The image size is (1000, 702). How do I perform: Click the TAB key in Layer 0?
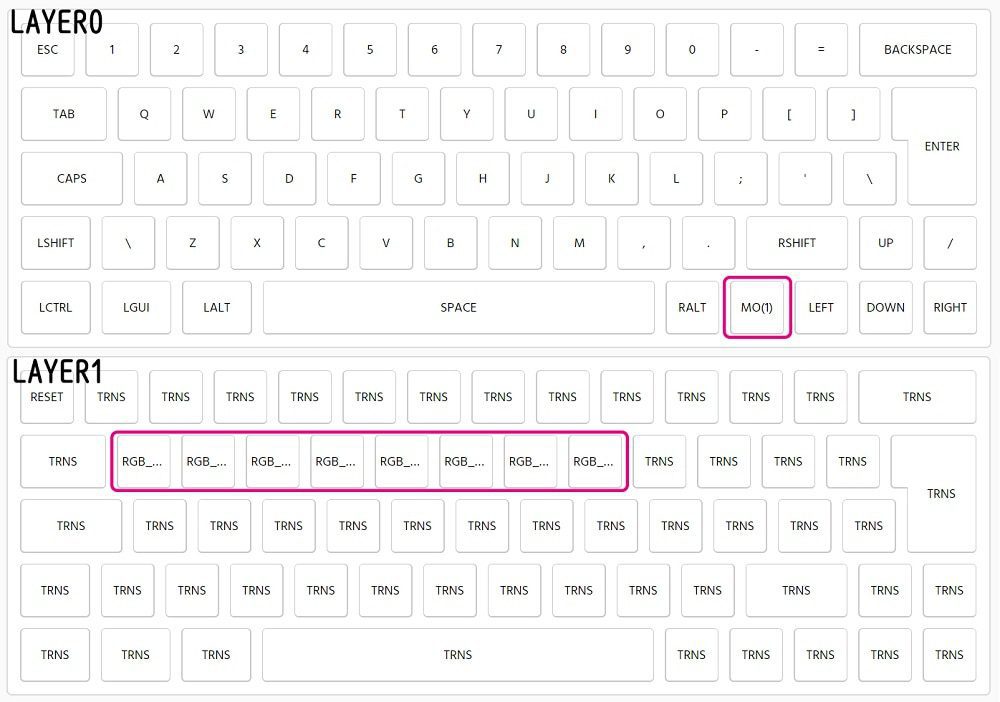pyautogui.click(x=64, y=114)
